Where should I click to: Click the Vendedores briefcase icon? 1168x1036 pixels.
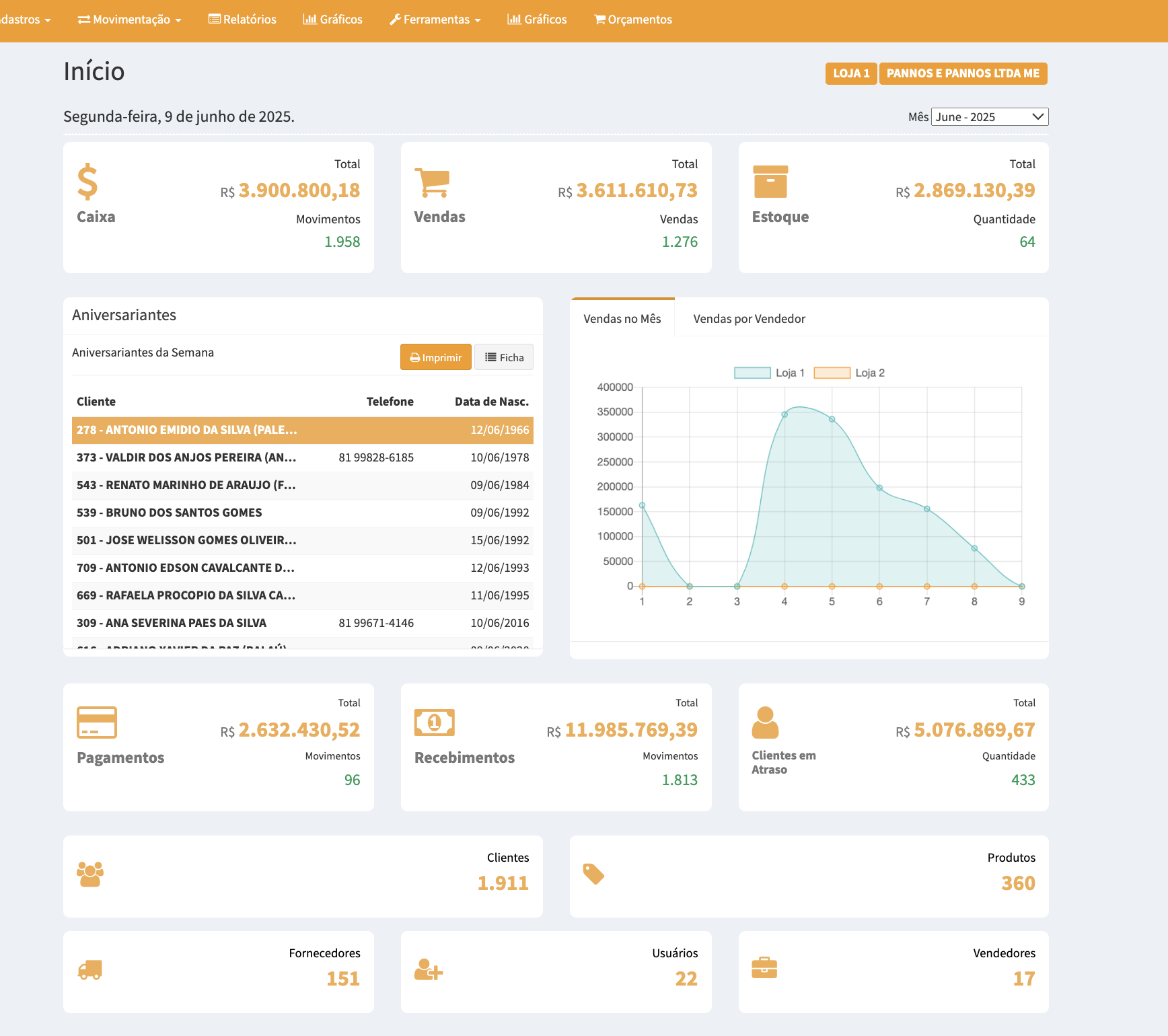[x=764, y=968]
